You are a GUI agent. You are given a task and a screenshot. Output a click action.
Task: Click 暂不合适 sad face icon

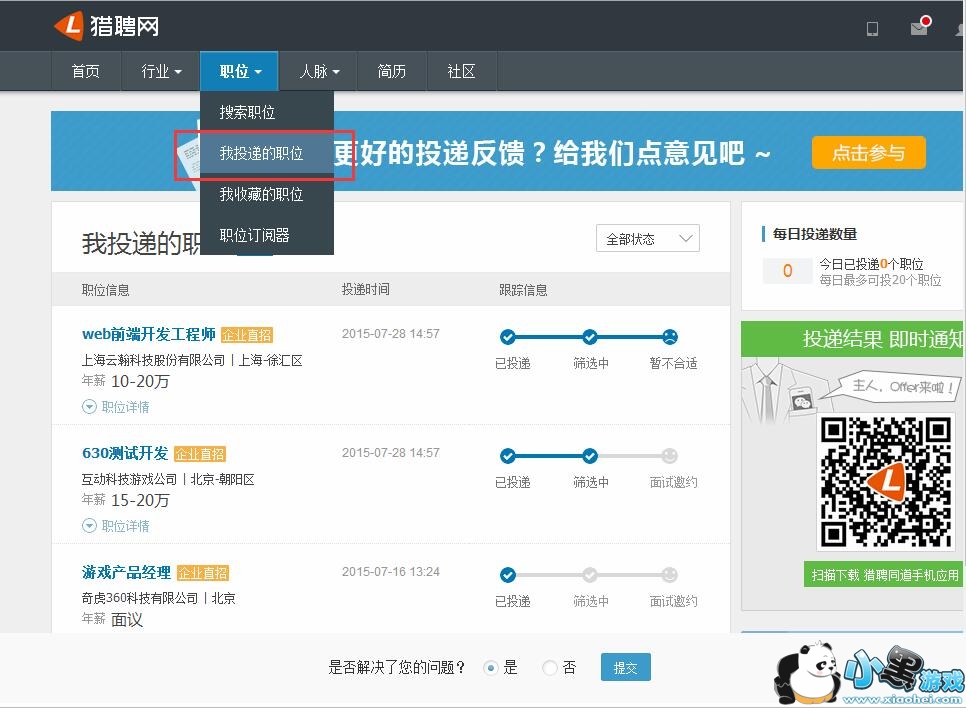point(670,336)
